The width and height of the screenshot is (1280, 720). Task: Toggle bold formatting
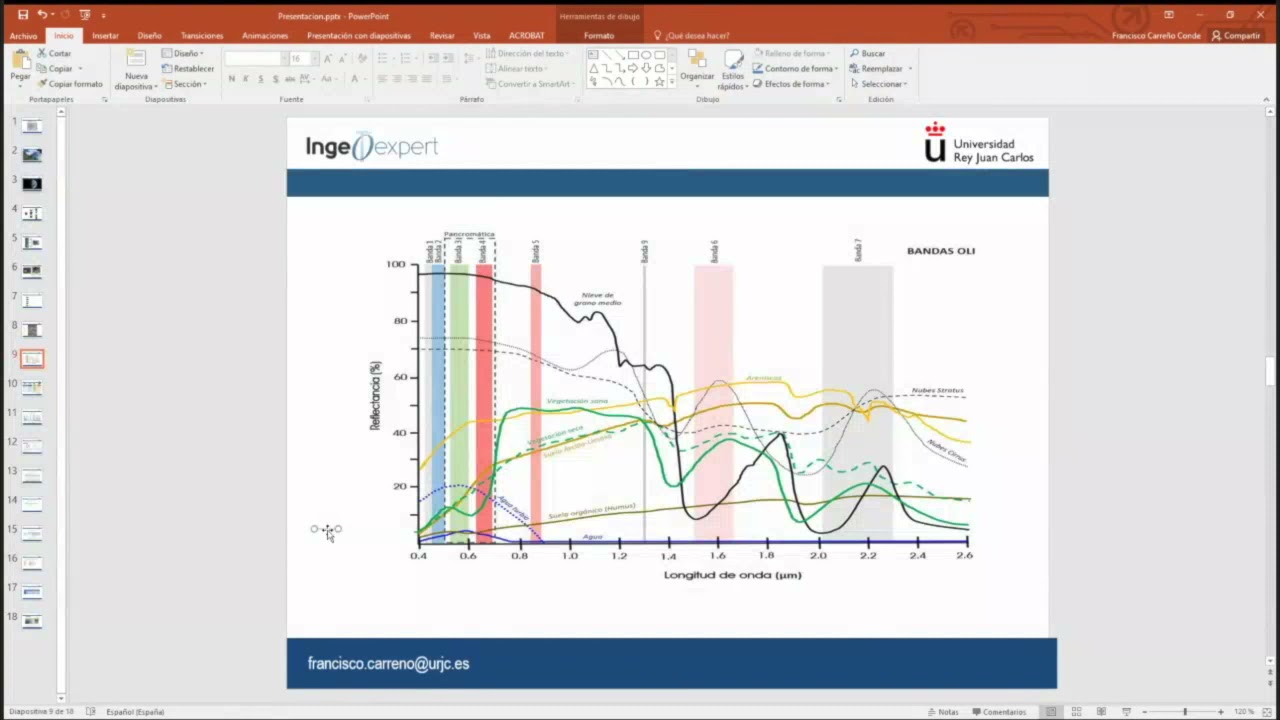tap(232, 79)
